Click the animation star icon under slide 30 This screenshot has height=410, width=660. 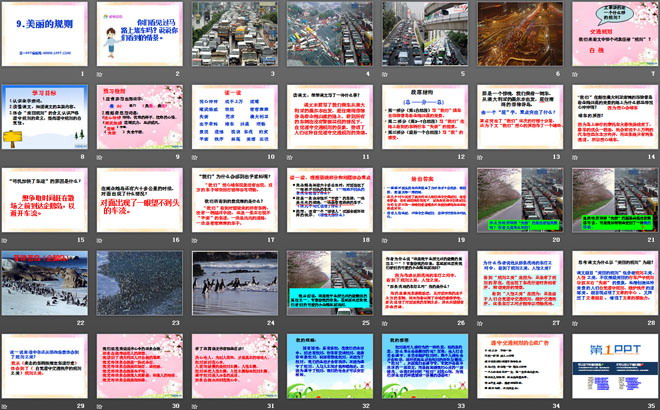point(99,406)
